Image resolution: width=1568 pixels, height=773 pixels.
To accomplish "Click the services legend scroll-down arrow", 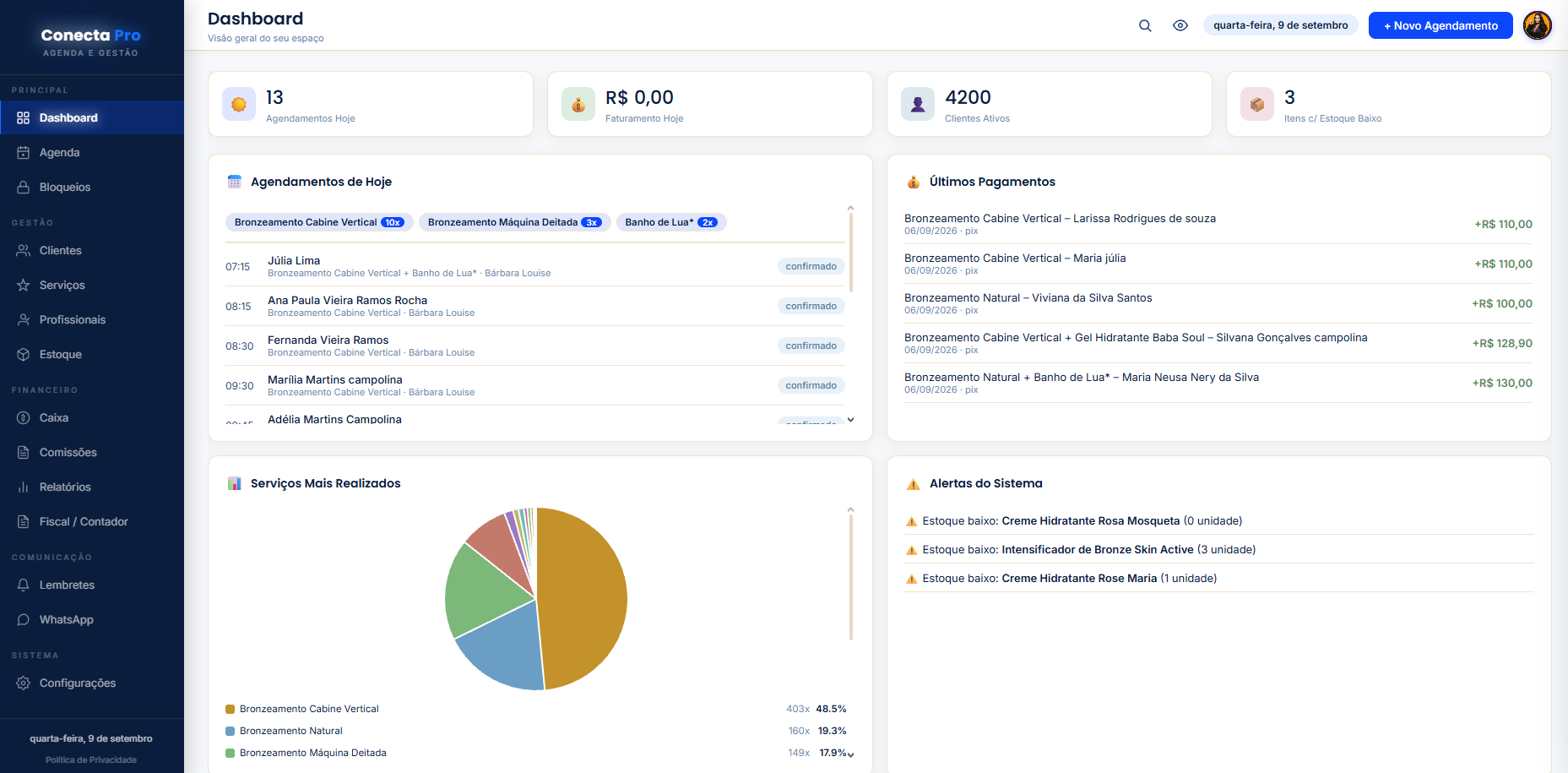I will coord(850,754).
